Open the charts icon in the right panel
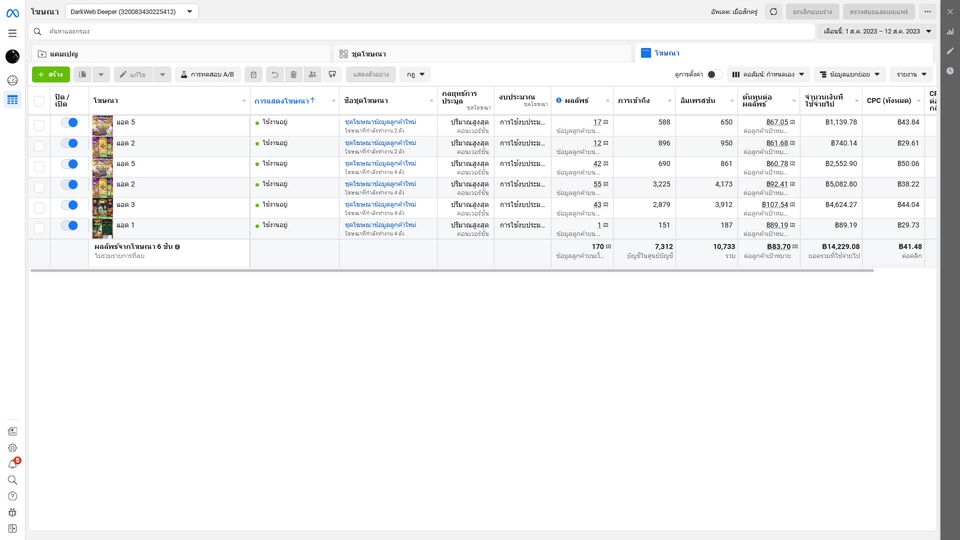Image resolution: width=960 pixels, height=540 pixels. [x=950, y=32]
